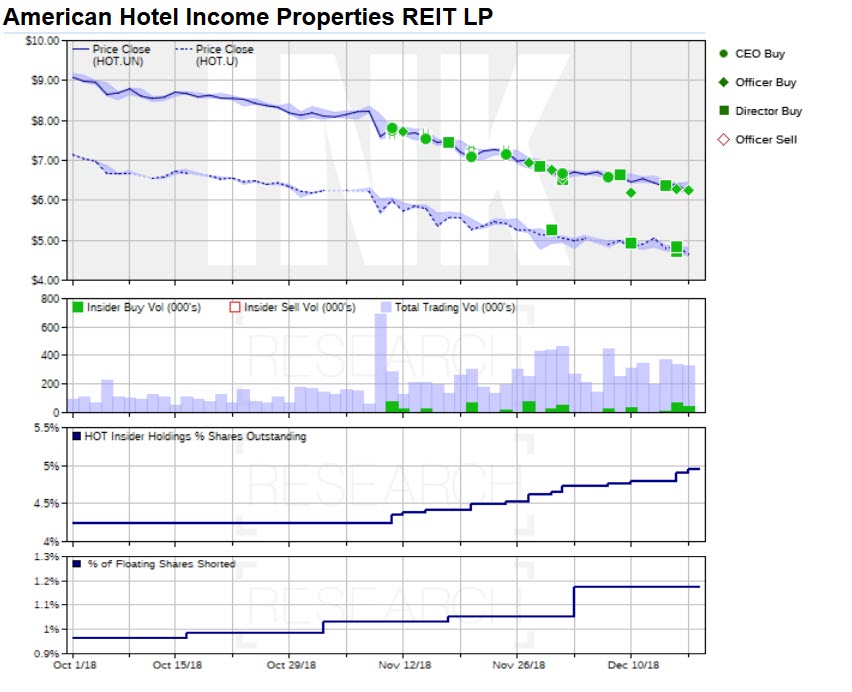
Task: Click the Officer Sell legend hollow diamond
Action: pyautogui.click(x=723, y=140)
